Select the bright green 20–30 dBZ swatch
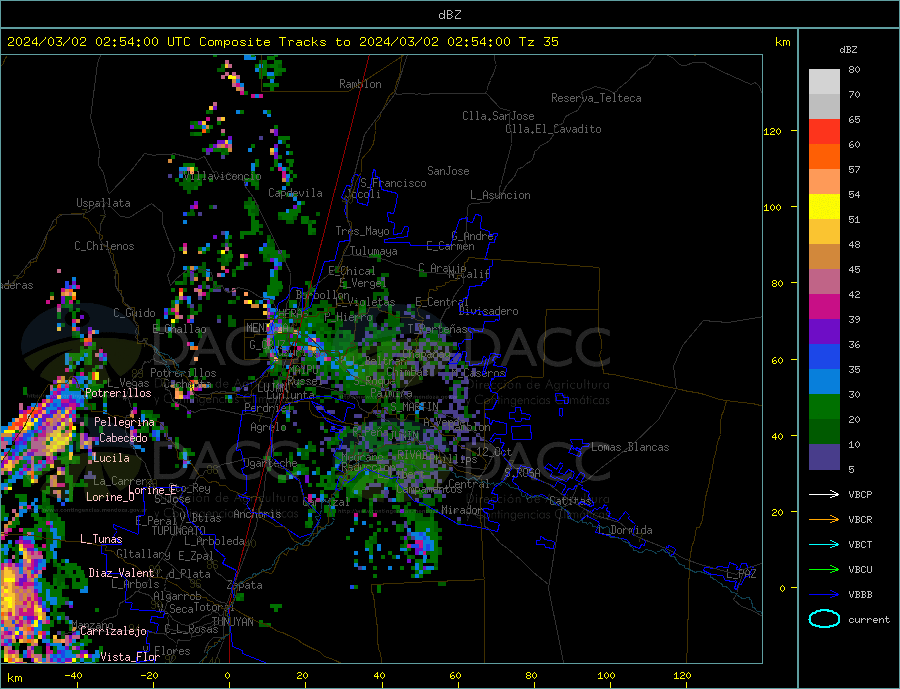Screen dimensions: 900x689 click(x=824, y=407)
